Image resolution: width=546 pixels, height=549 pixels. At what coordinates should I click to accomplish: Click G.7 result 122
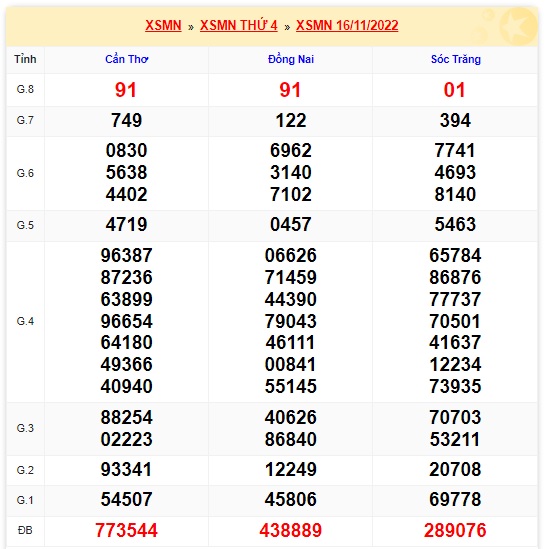[291, 120]
